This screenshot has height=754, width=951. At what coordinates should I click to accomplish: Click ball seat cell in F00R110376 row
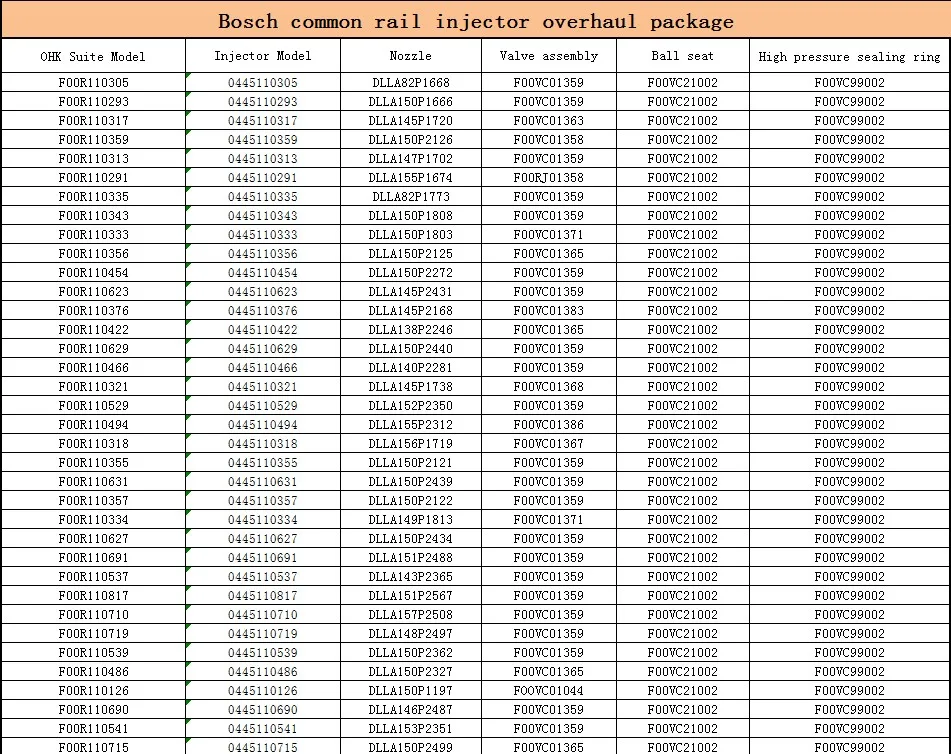tap(682, 311)
